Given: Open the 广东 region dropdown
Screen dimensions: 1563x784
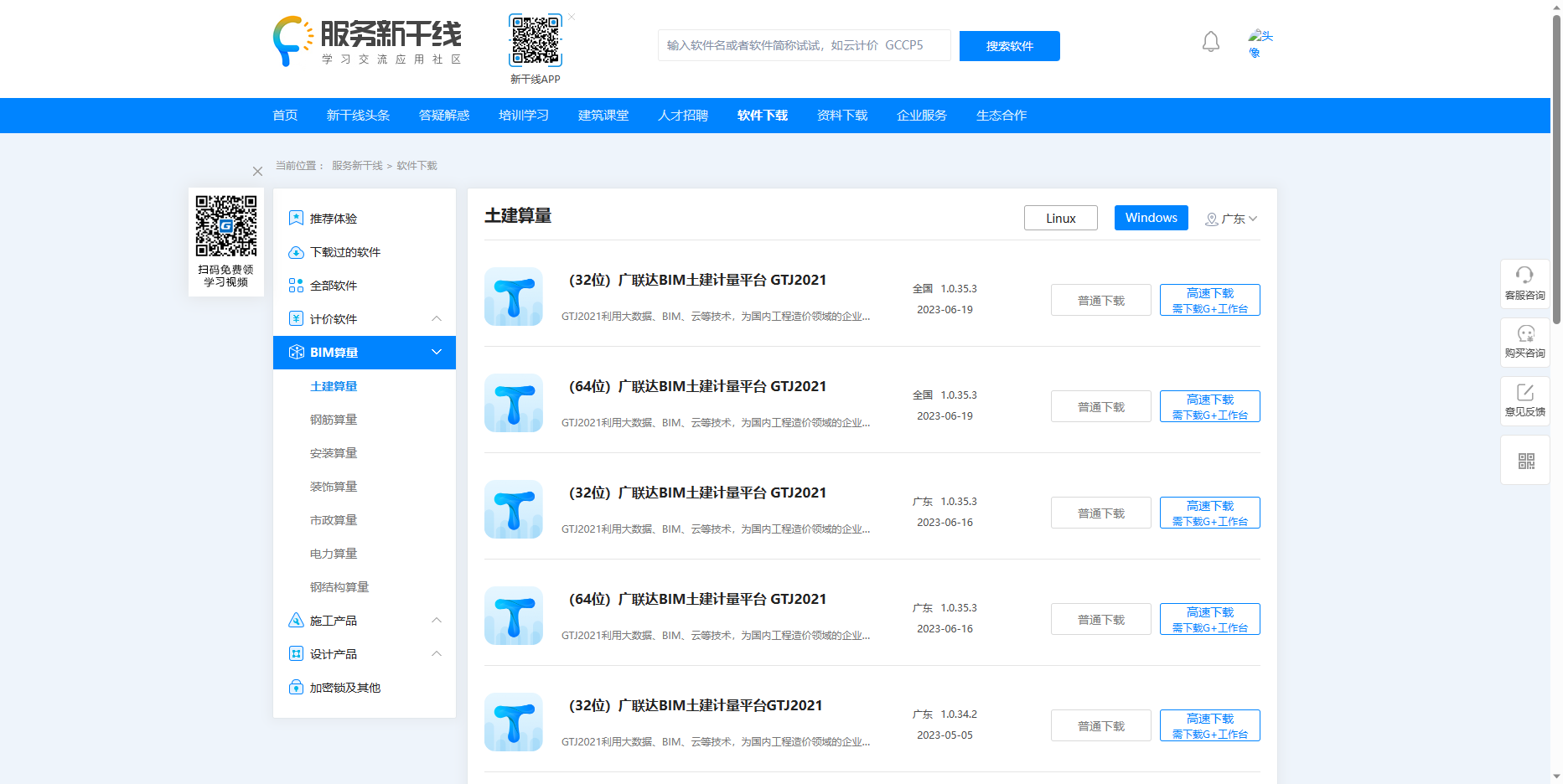Looking at the screenshot, I should tap(1231, 219).
